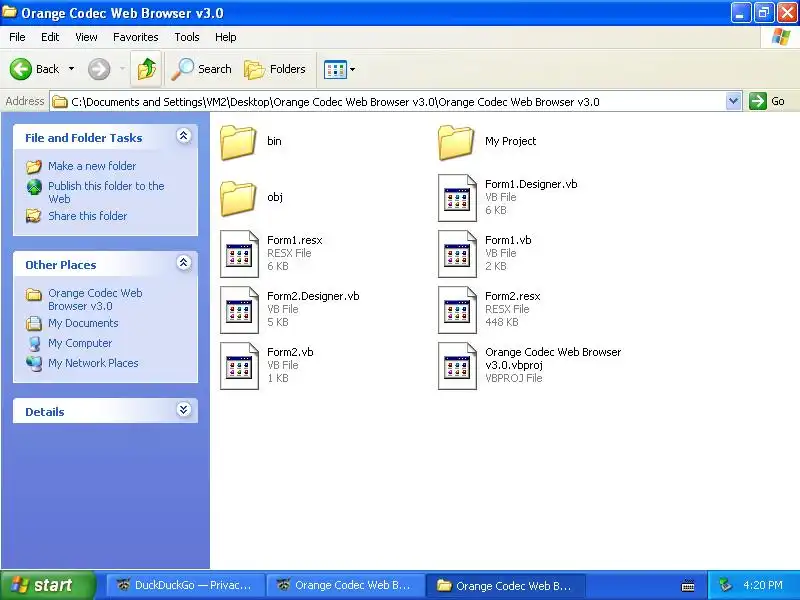Screen dimensions: 800x600
Task: Go to Orange Codec Web Browser v3.0 in Other Places
Action: click(95, 299)
